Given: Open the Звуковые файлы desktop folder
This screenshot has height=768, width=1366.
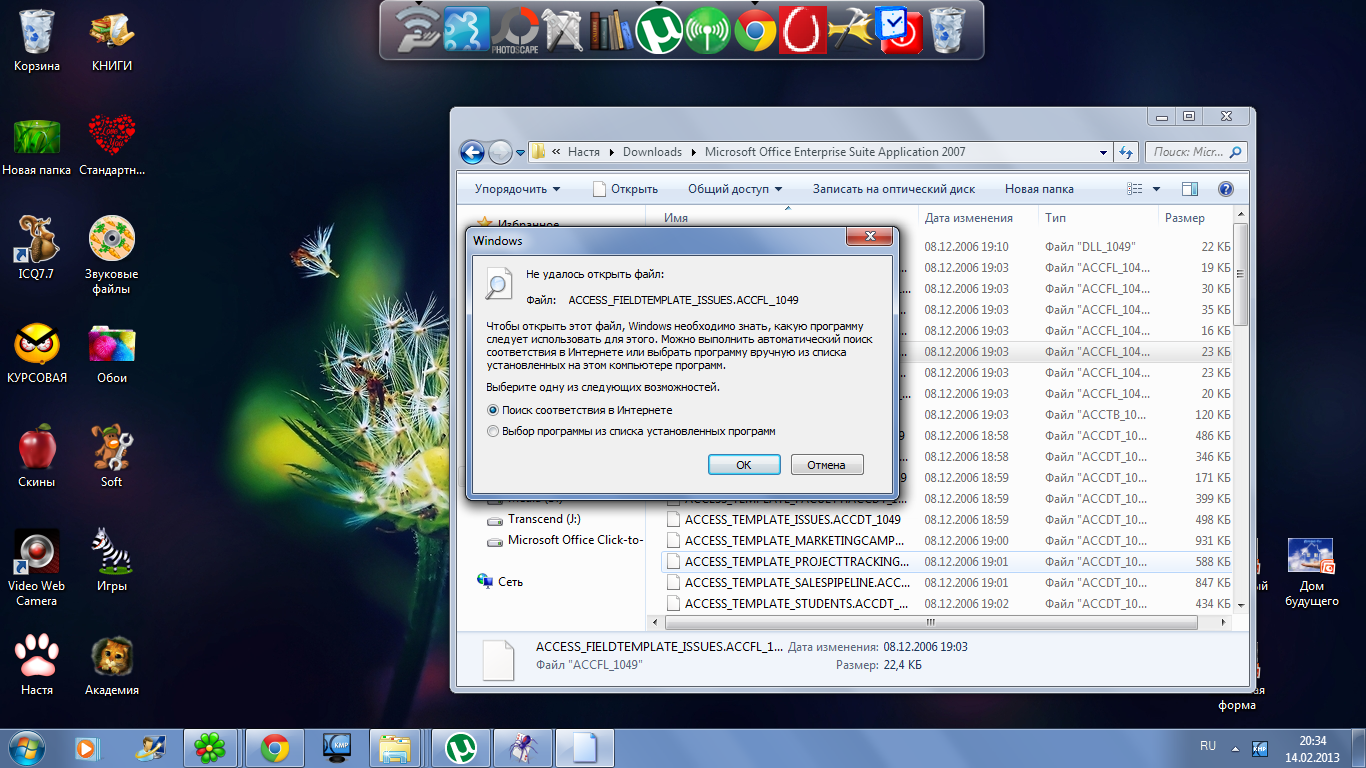Looking at the screenshot, I should 112,256.
